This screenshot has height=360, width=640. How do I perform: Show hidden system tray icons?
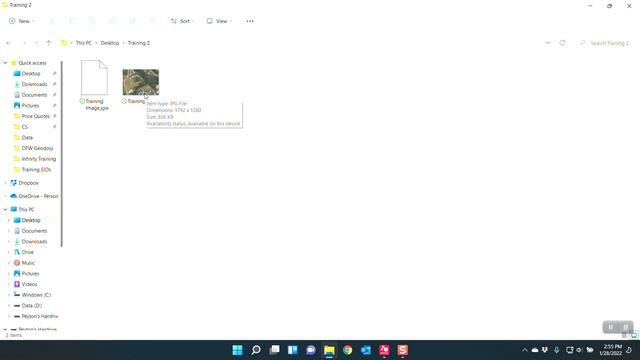point(524,350)
